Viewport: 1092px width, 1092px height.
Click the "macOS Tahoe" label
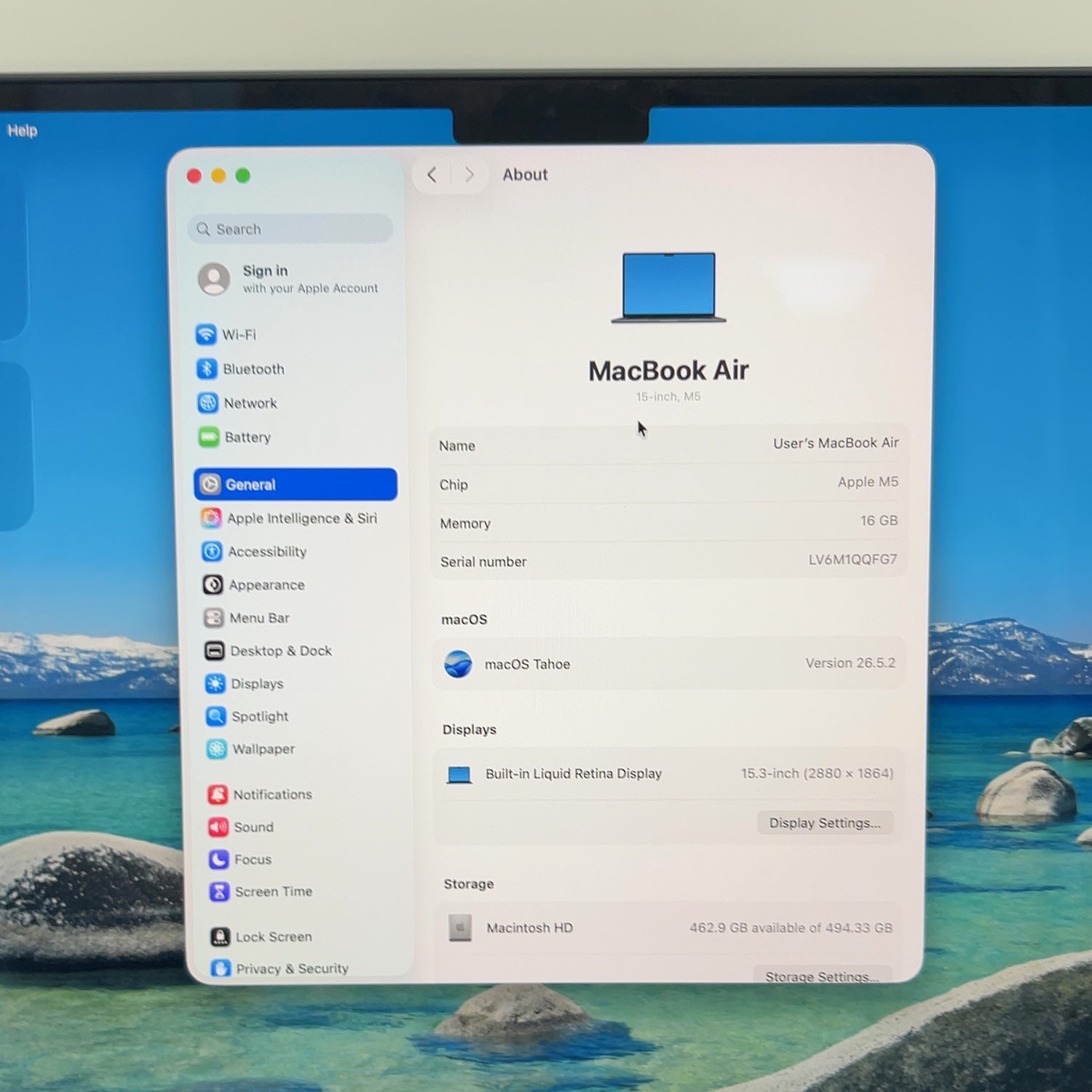pos(527,664)
